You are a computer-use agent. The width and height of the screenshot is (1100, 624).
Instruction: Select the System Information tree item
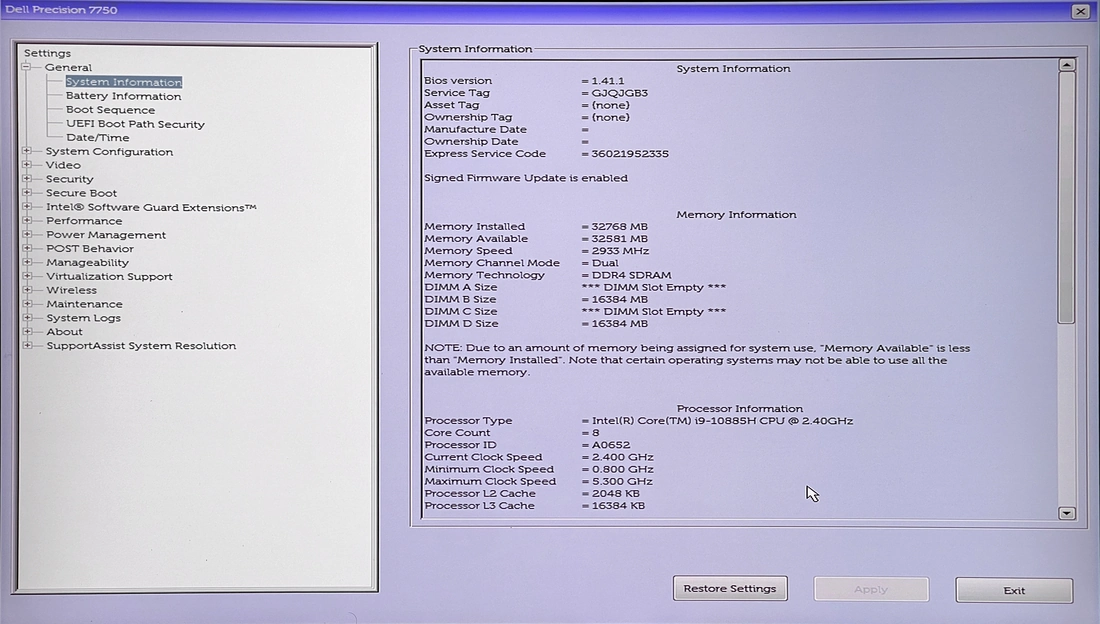tap(123, 83)
